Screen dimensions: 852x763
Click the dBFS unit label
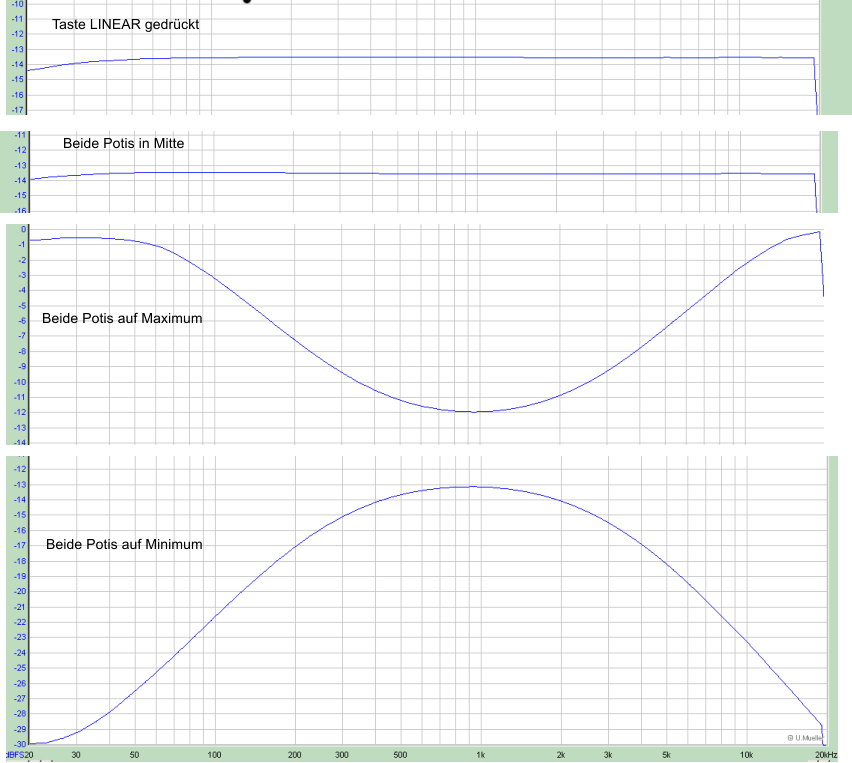13,754
